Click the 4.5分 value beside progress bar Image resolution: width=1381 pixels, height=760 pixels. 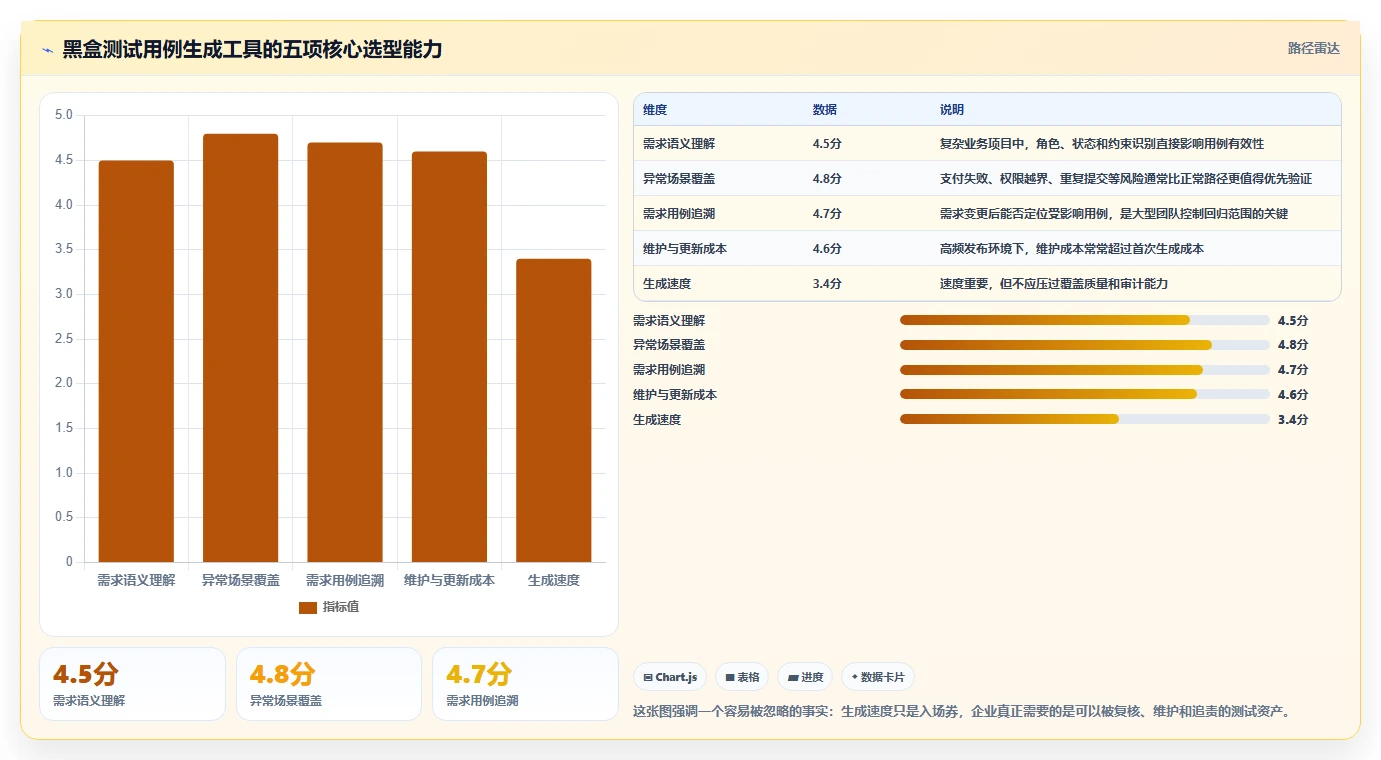[x=1293, y=320]
